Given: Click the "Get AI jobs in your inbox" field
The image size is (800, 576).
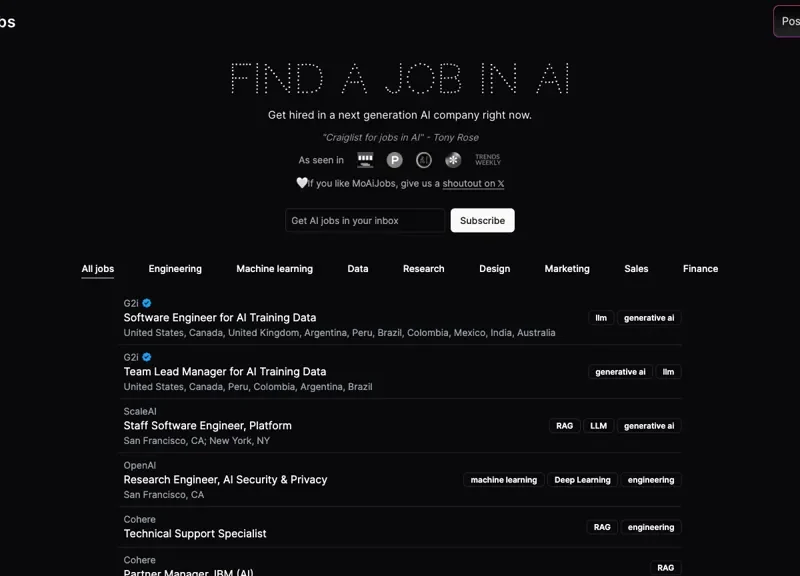Looking at the screenshot, I should click(365, 220).
